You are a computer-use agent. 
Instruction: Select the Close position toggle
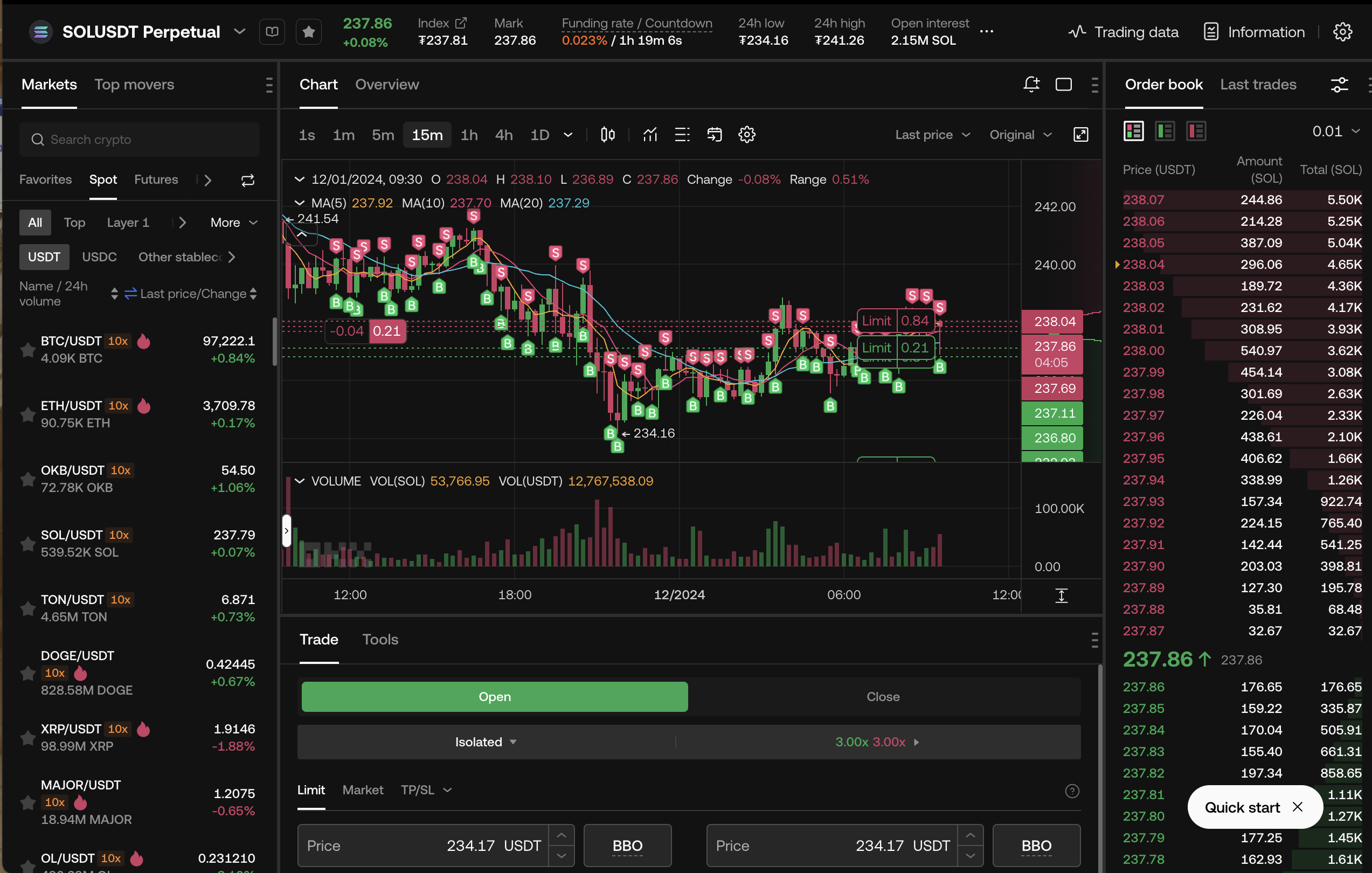click(x=883, y=696)
